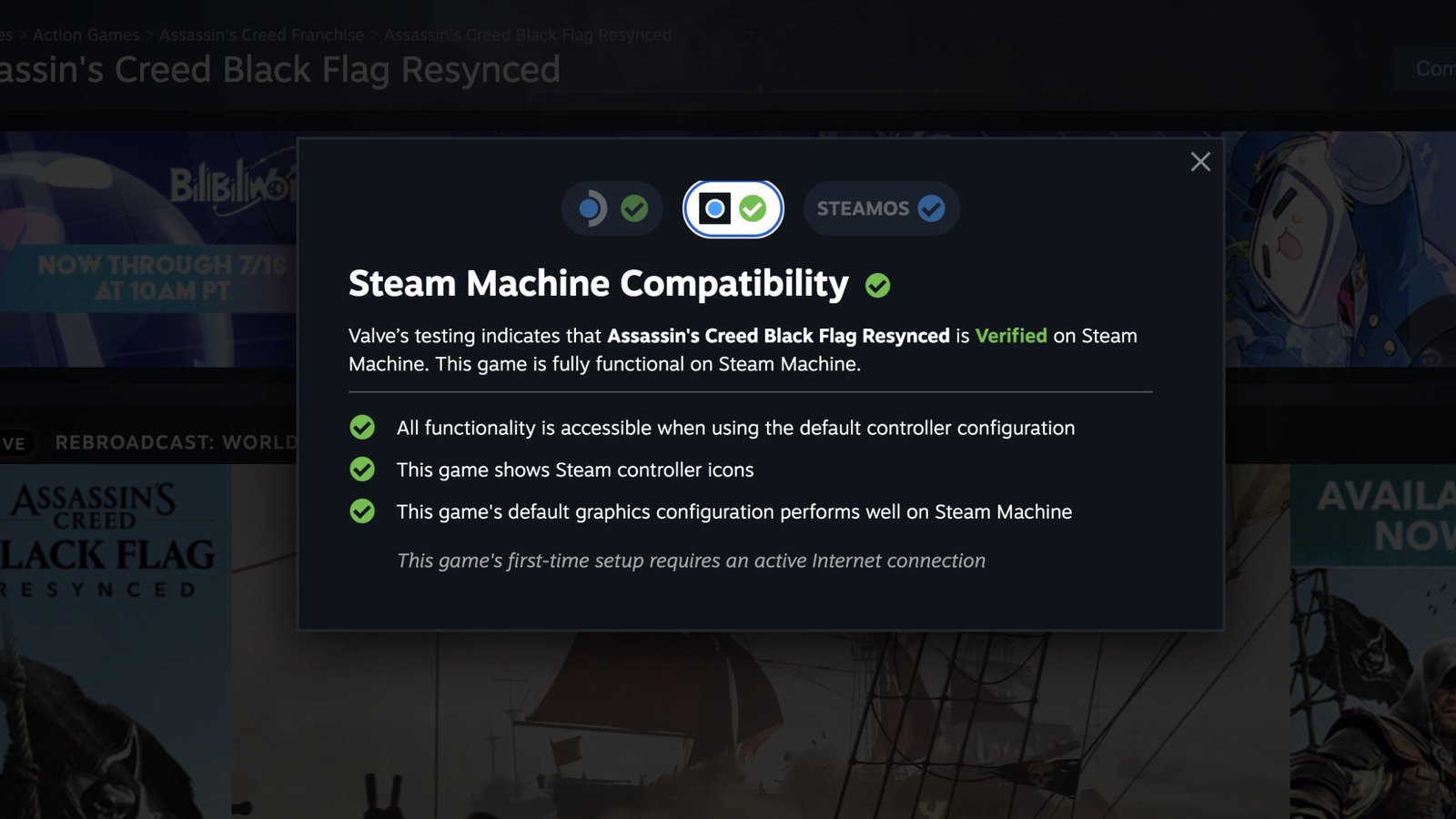Click the Bilibili World event banner
Image resolution: width=1456 pixels, height=819 pixels.
(148, 249)
